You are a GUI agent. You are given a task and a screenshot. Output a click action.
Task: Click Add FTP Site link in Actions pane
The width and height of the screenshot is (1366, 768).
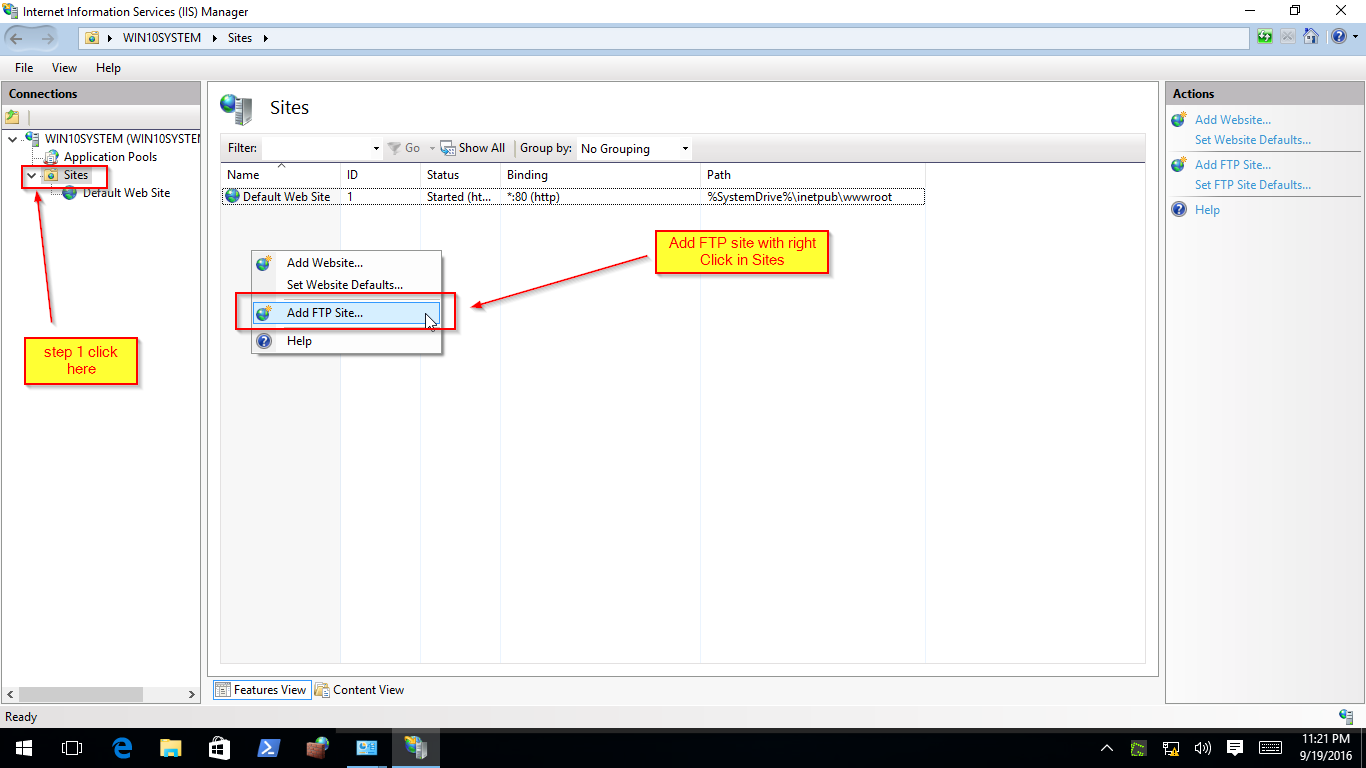[1233, 165]
